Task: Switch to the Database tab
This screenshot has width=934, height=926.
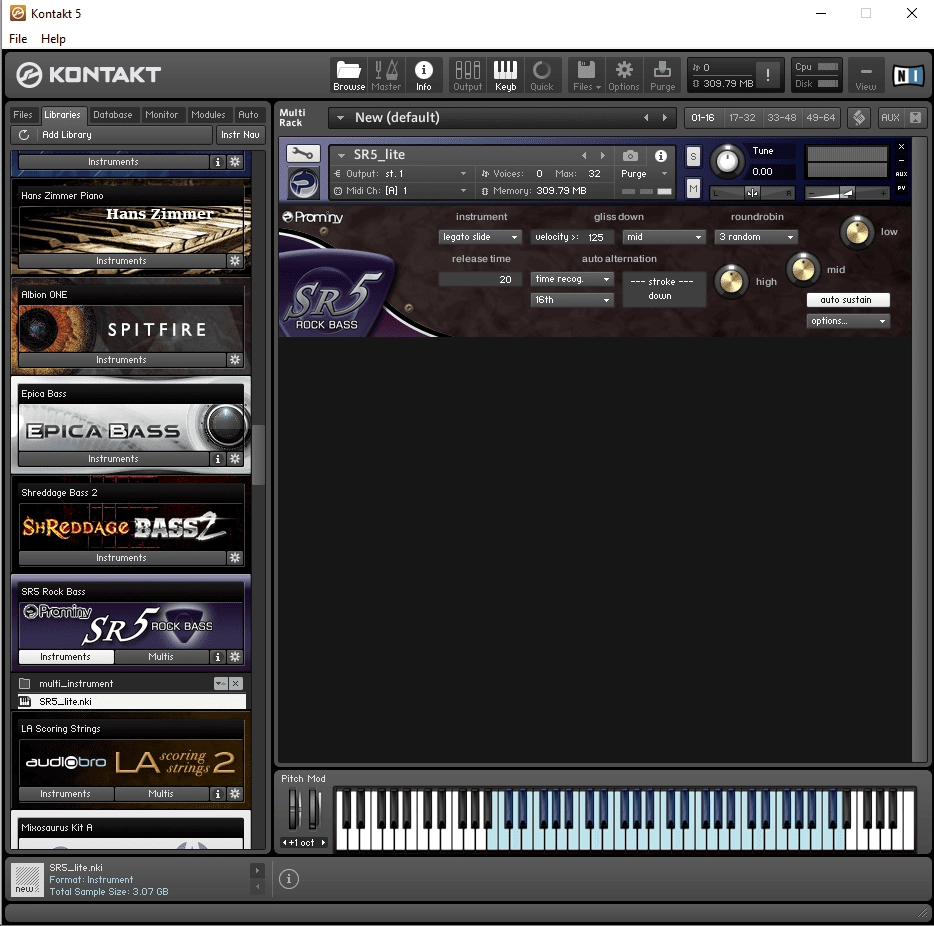Action: coord(113,114)
